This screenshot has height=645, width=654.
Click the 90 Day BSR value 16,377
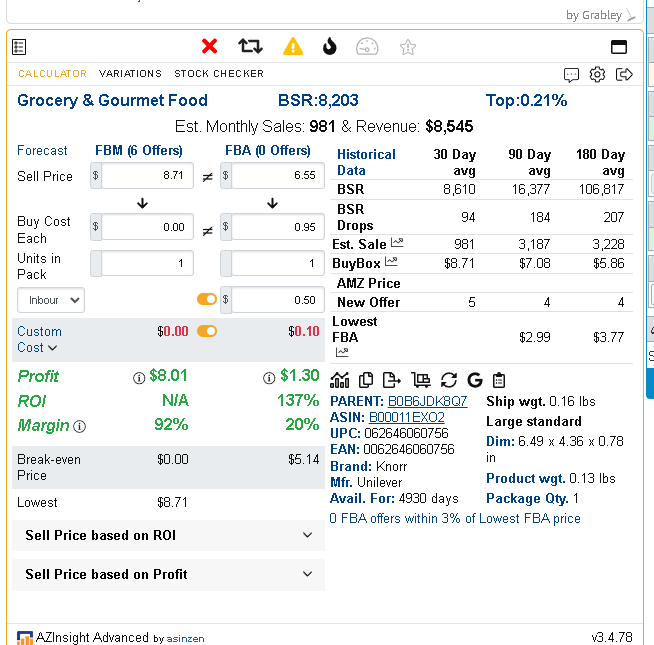point(531,189)
